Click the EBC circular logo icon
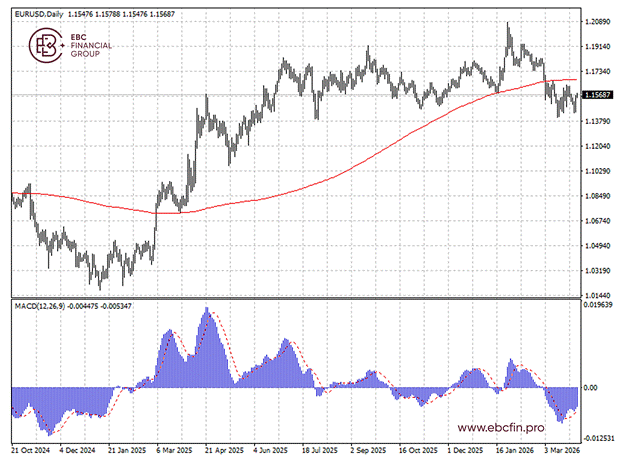This screenshot has width=625, height=465. point(46,45)
